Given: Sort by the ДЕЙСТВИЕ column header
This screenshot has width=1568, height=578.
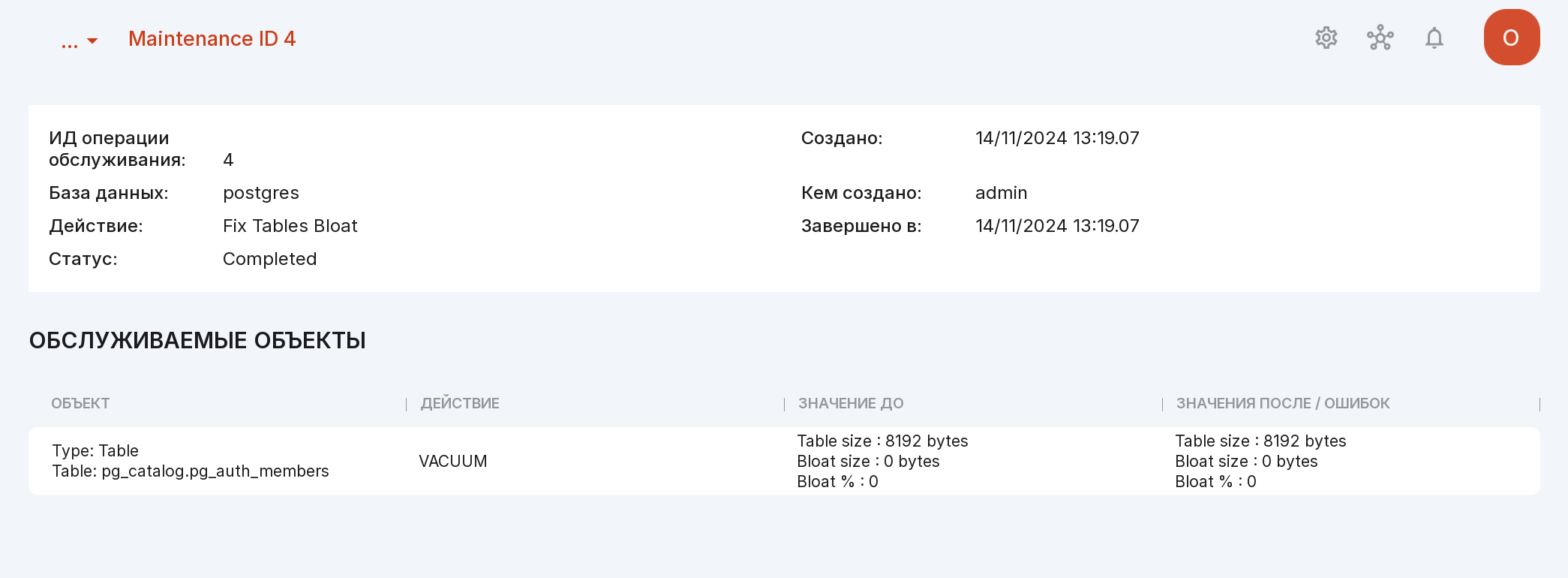Looking at the screenshot, I should tap(460, 403).
